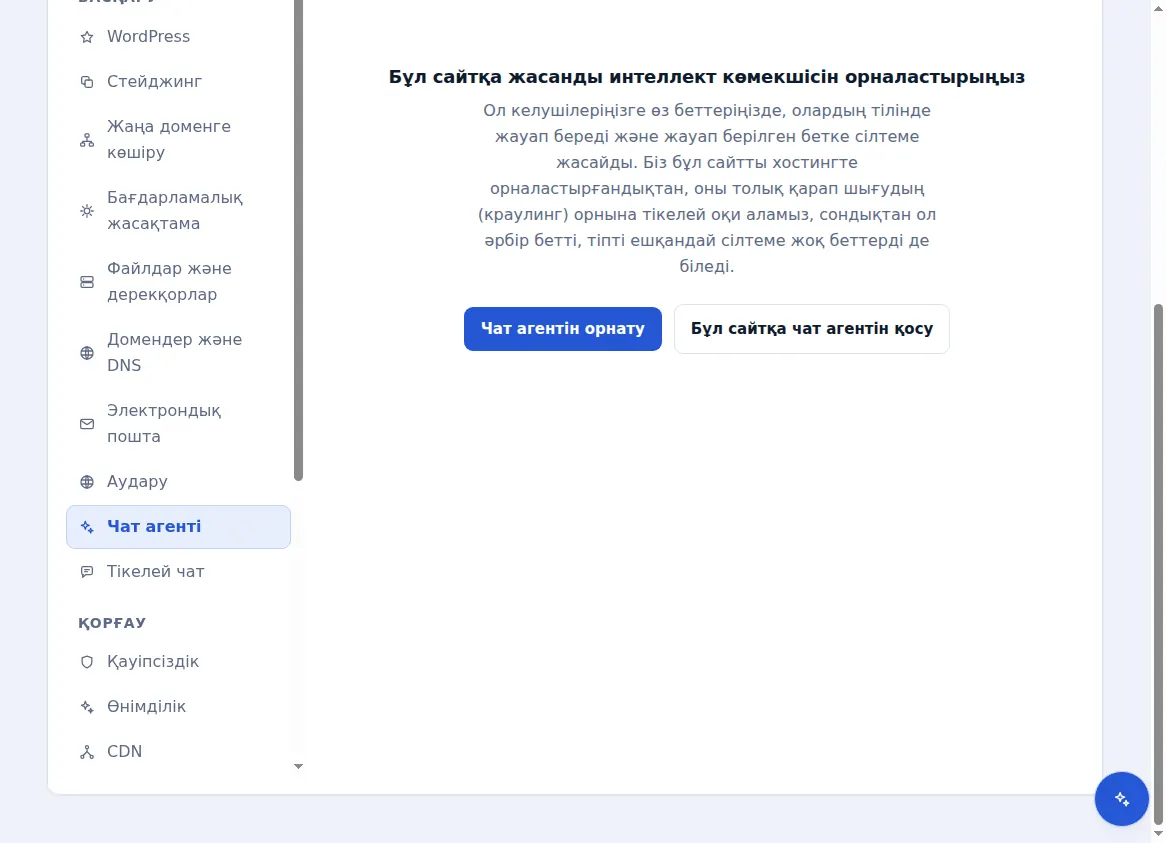Navigate to Домендер және DNS

point(178,352)
